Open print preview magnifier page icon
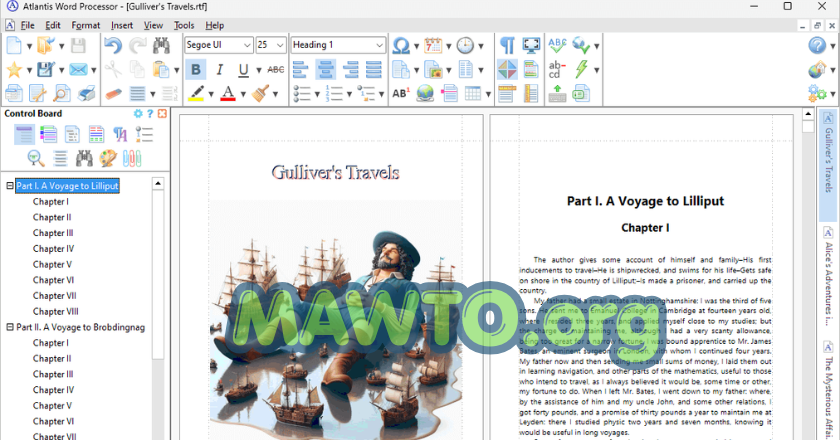The height and width of the screenshot is (440, 840). coord(62,94)
